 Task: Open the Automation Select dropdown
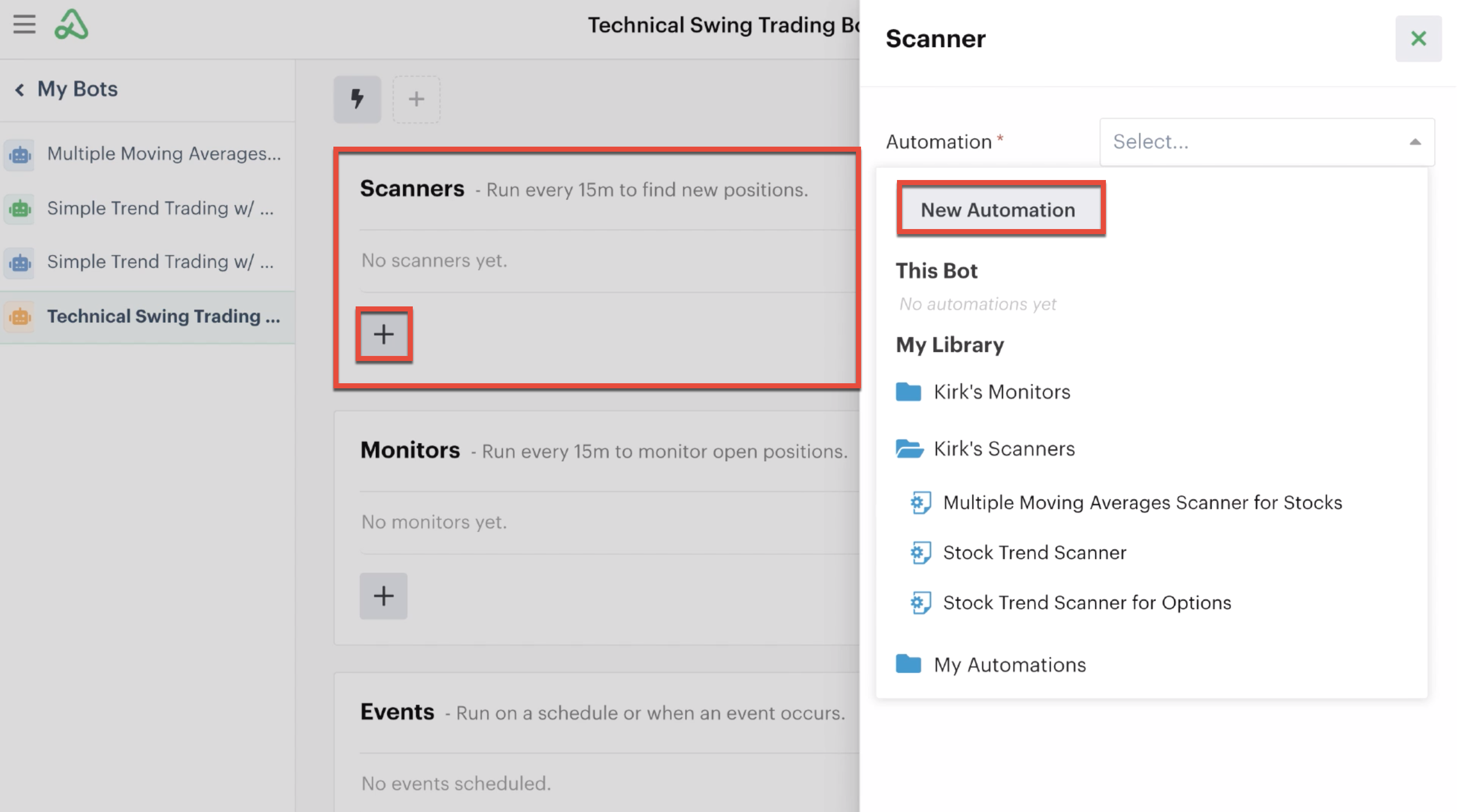1267,142
